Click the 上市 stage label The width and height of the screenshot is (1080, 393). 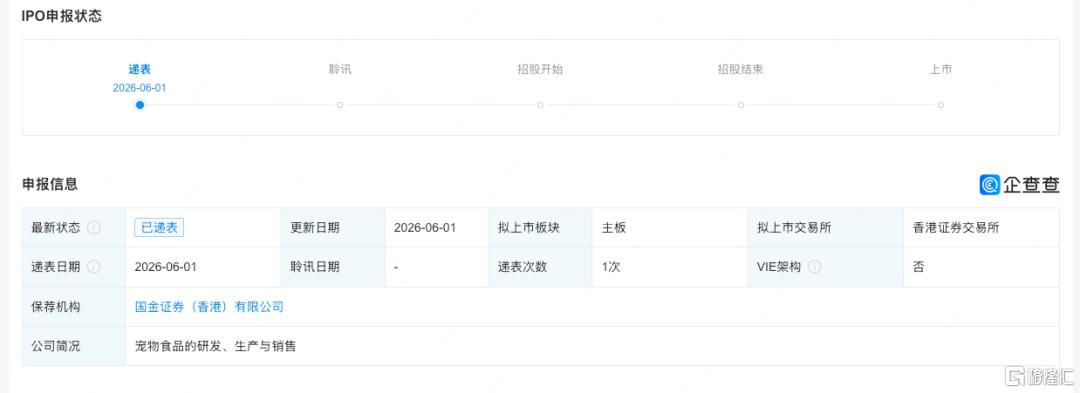940,70
